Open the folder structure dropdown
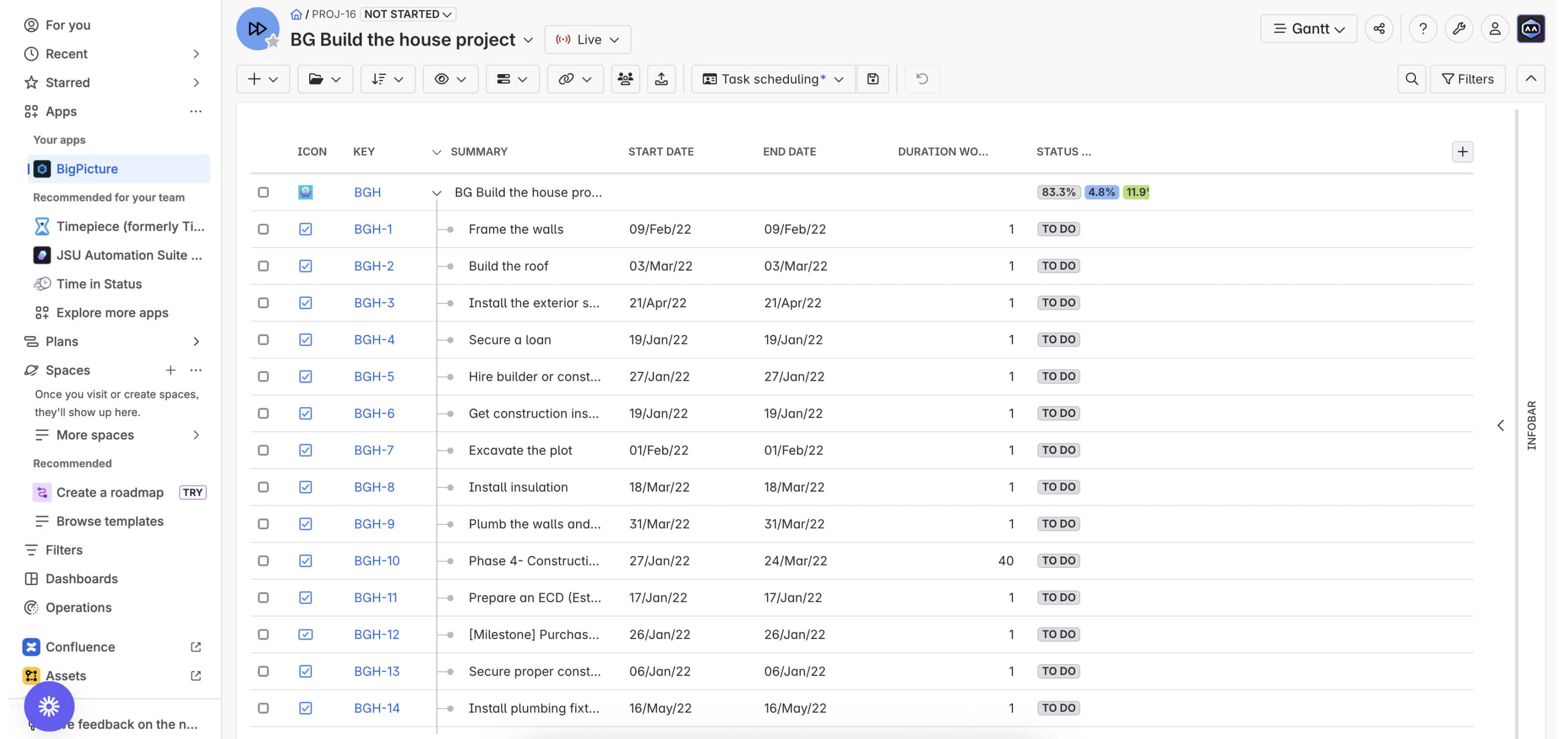This screenshot has height=739, width=1568. (325, 79)
